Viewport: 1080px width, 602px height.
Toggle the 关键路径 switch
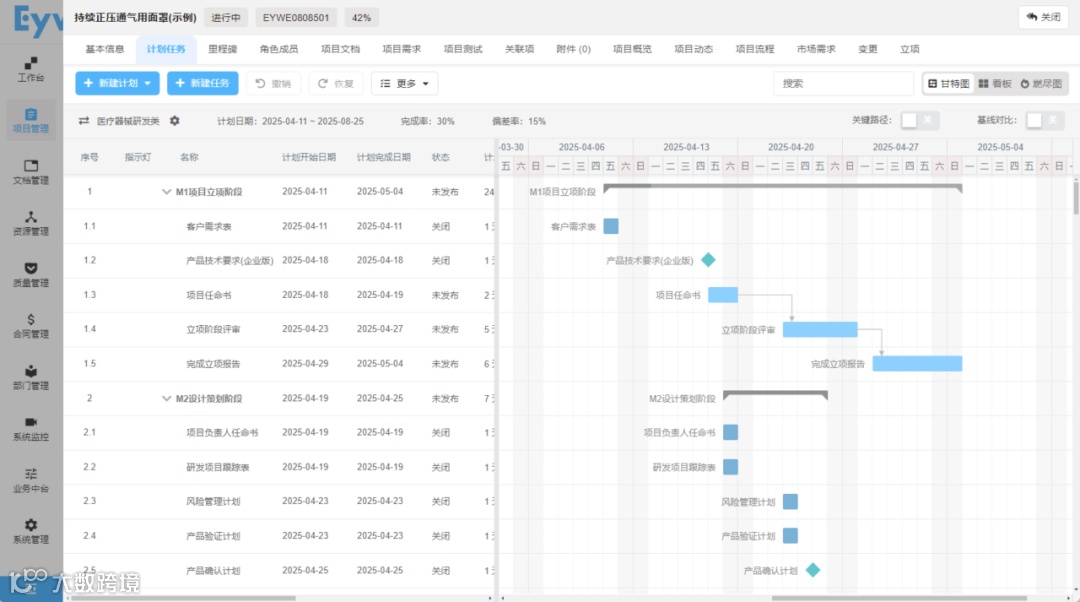coord(920,120)
